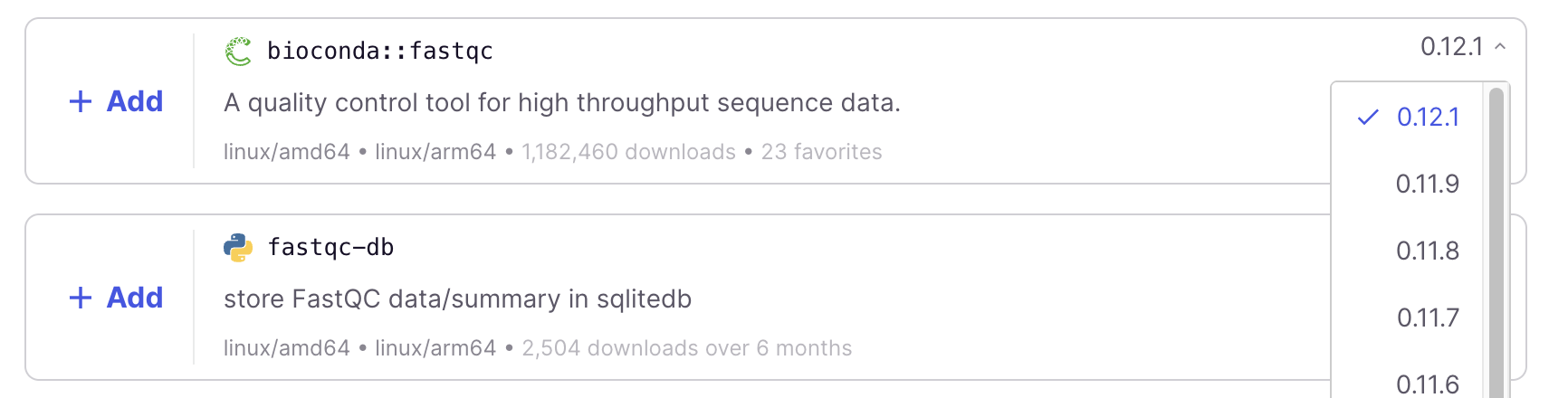This screenshot has width=1568, height=398.
Task: Click the 1,182,460 downloads statistic
Action: tap(628, 152)
